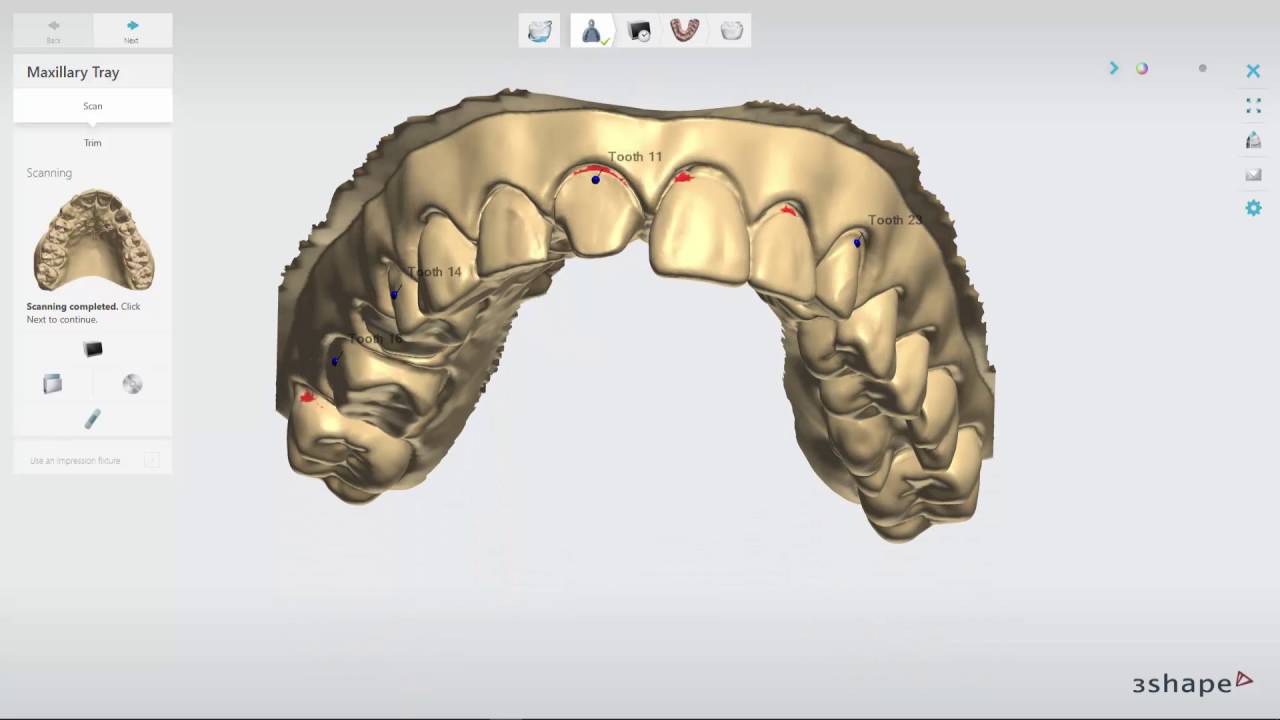Screen dimensions: 1280x720
Task: Click the black scanner device icon
Action: click(93, 349)
